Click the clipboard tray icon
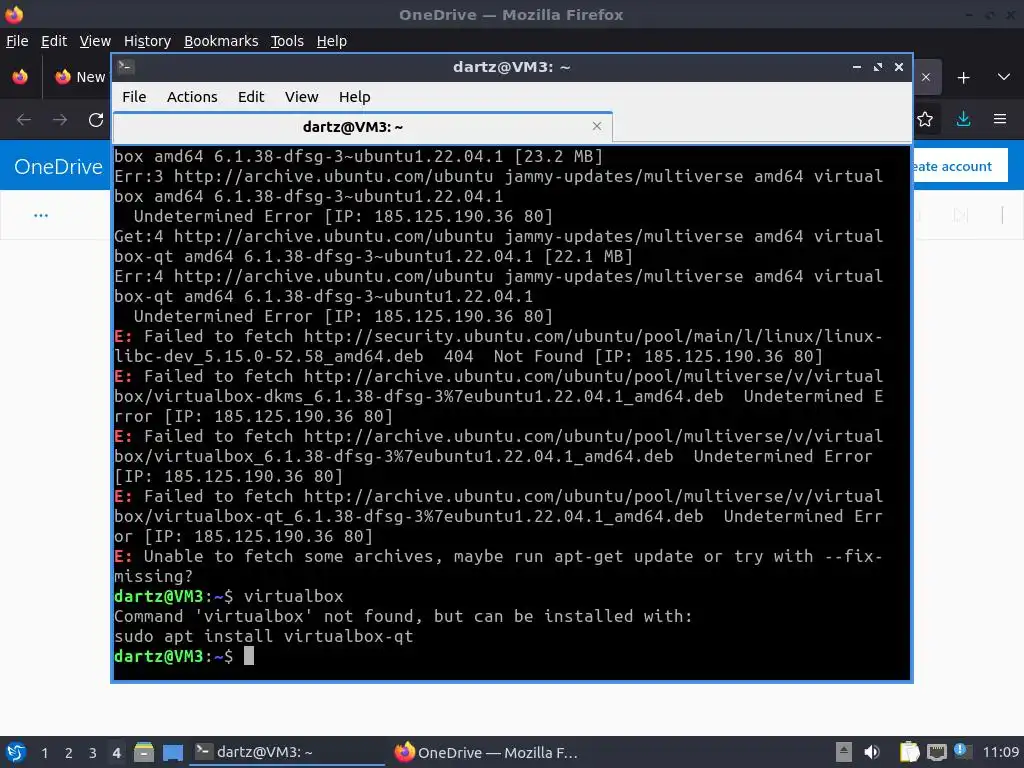This screenshot has width=1024, height=768. pyautogui.click(x=908, y=752)
